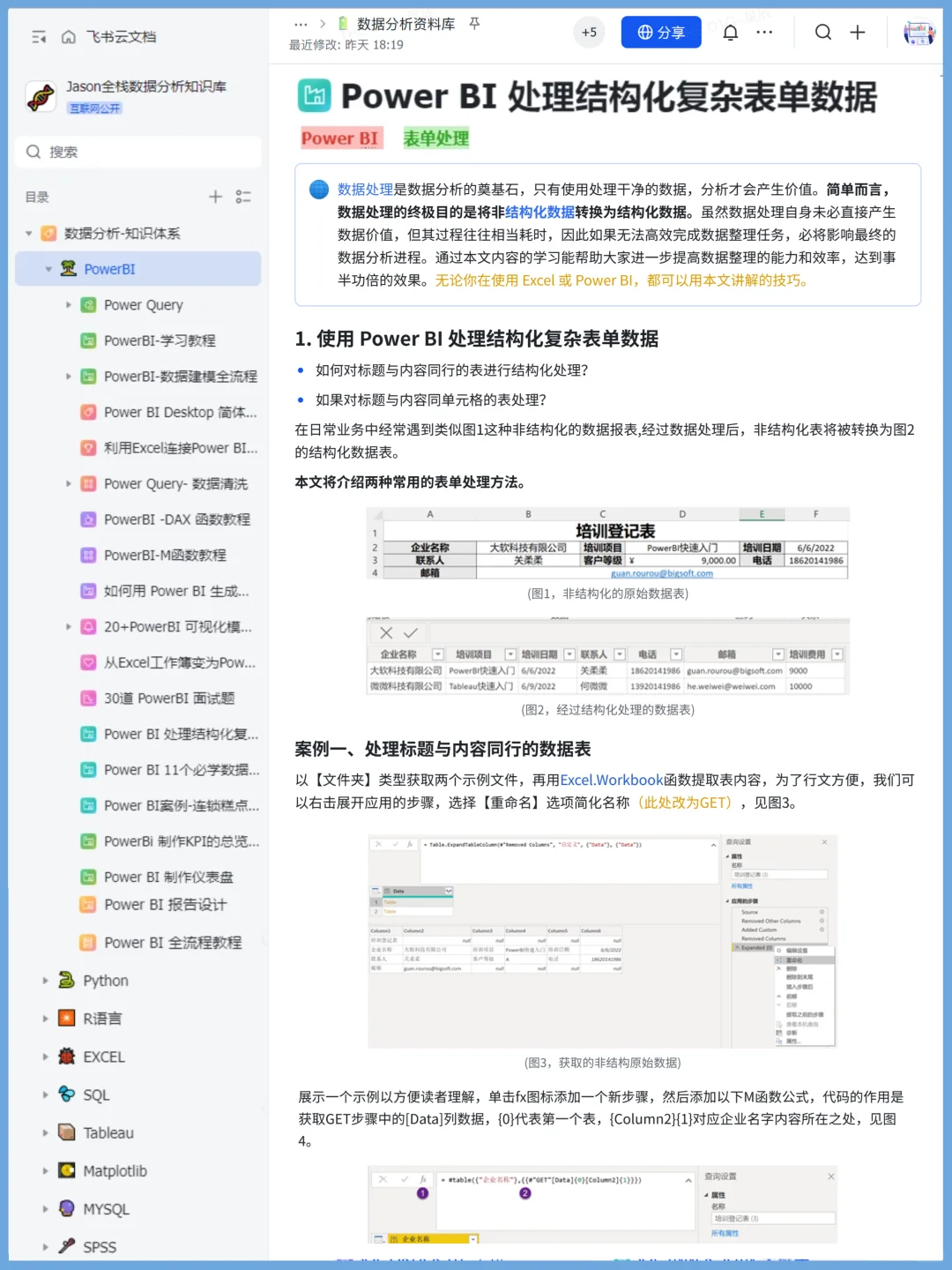Click the blue 分享 button
Viewport: 952px width, 1270px height.
[x=661, y=33]
